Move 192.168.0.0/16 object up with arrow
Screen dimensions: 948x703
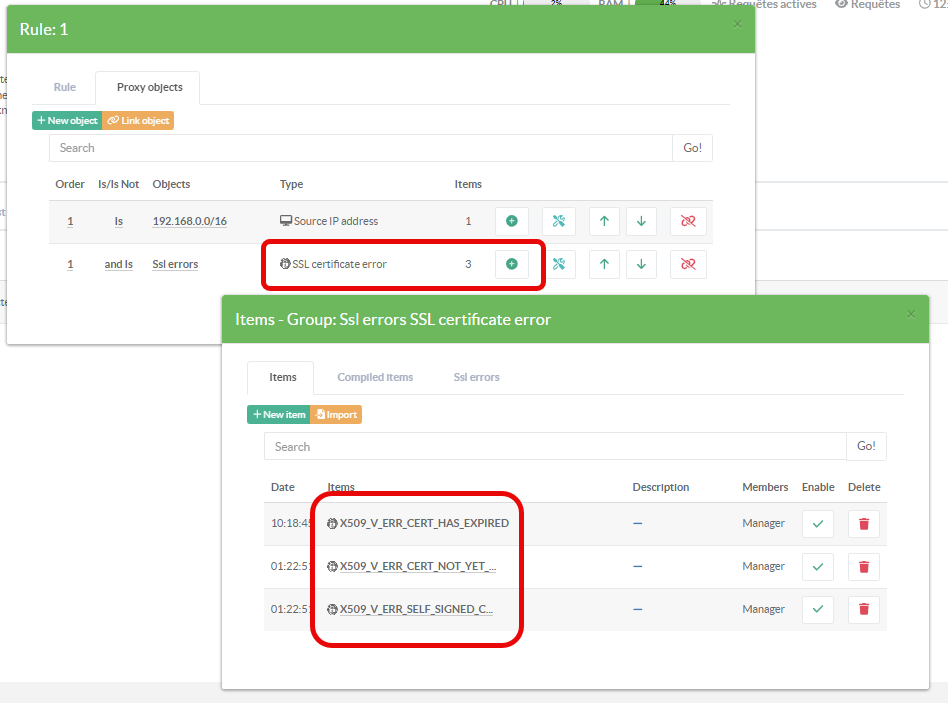(x=603, y=221)
